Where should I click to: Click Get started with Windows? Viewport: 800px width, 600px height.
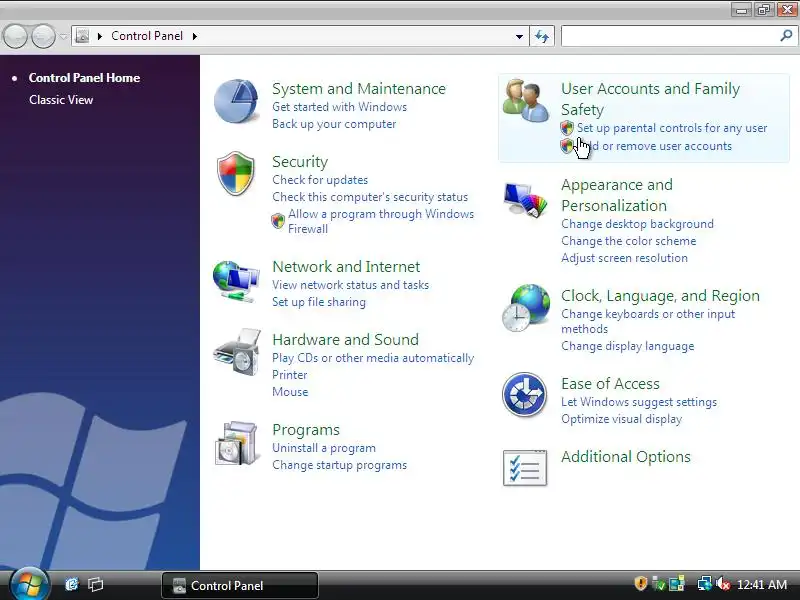[x=339, y=107]
